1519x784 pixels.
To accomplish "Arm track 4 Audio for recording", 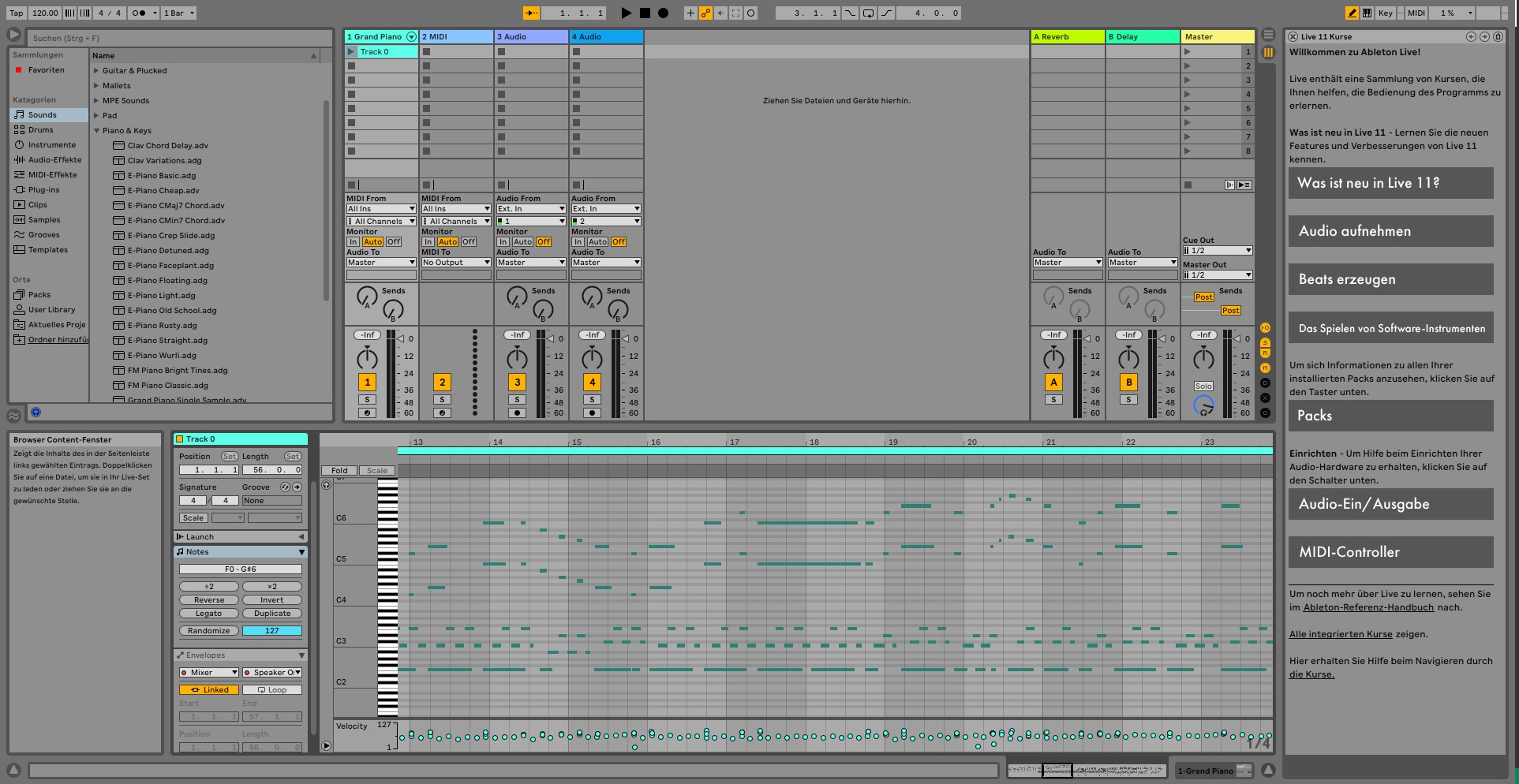I will (592, 413).
